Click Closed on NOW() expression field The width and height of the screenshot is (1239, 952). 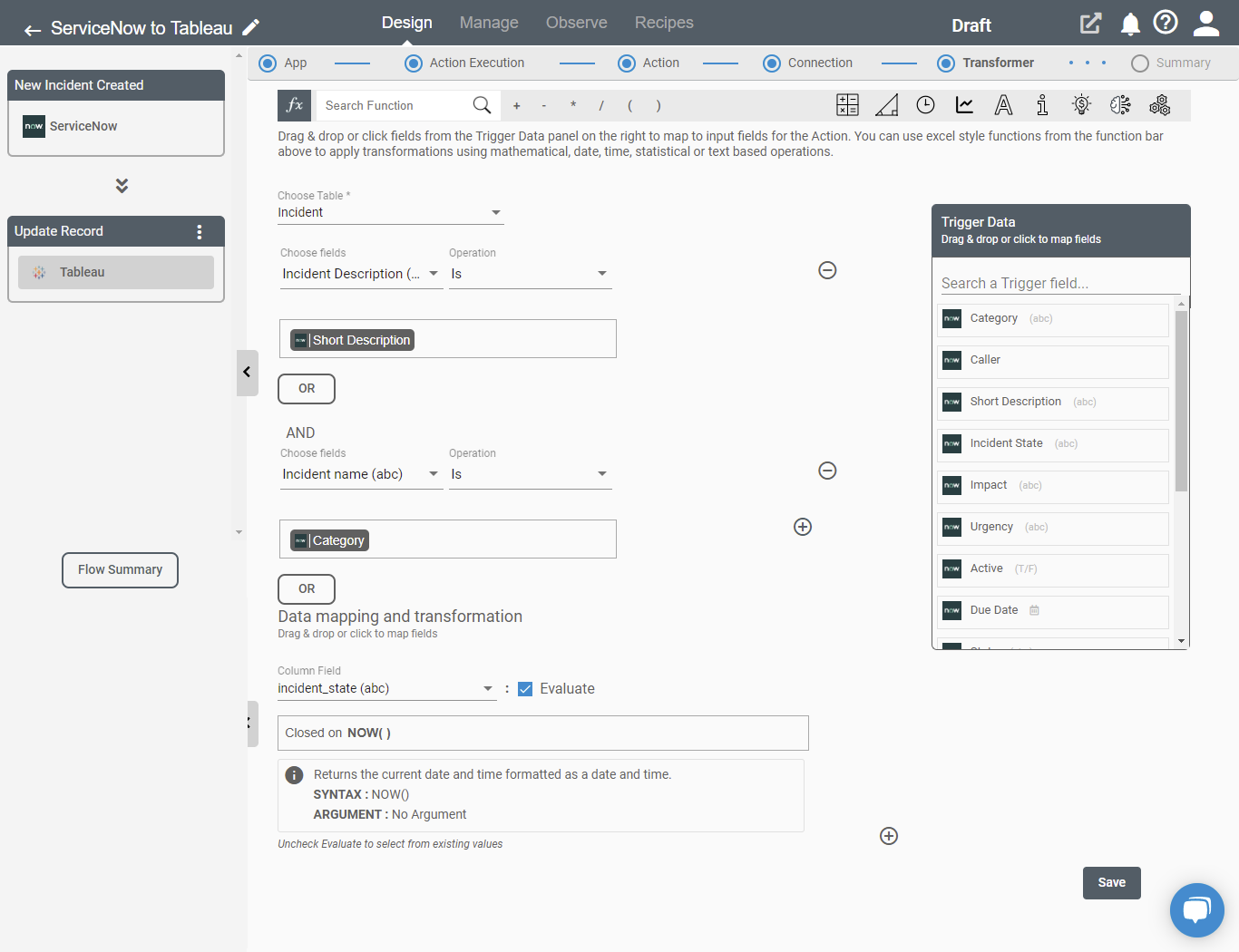click(543, 733)
